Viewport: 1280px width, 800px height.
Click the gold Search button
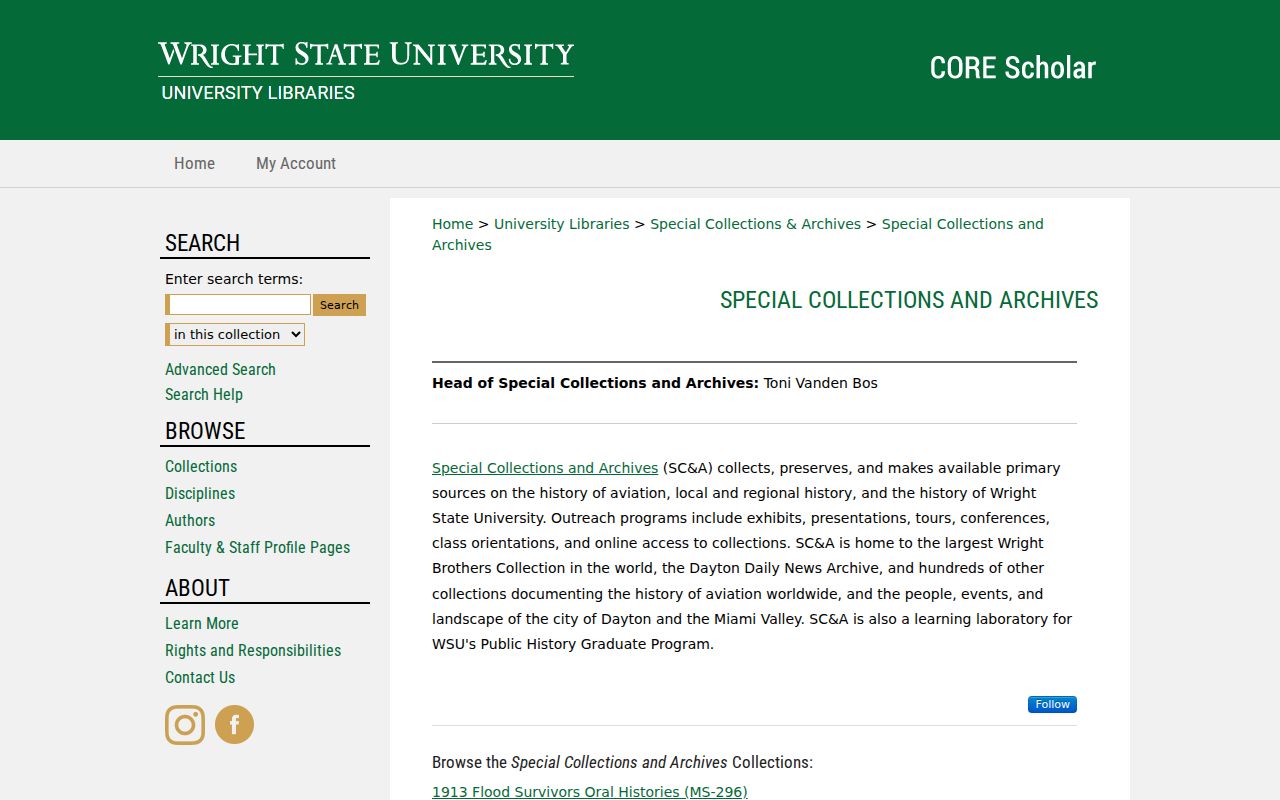(x=339, y=305)
